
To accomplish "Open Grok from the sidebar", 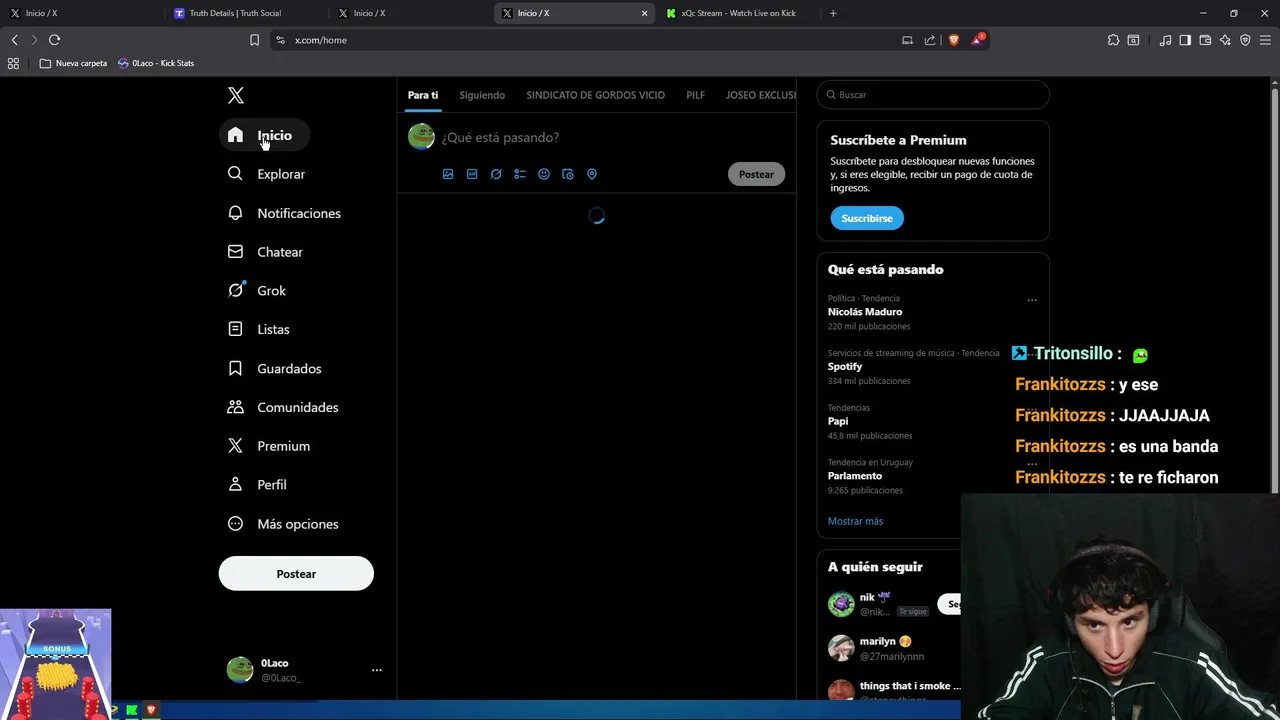I will [257, 291].
